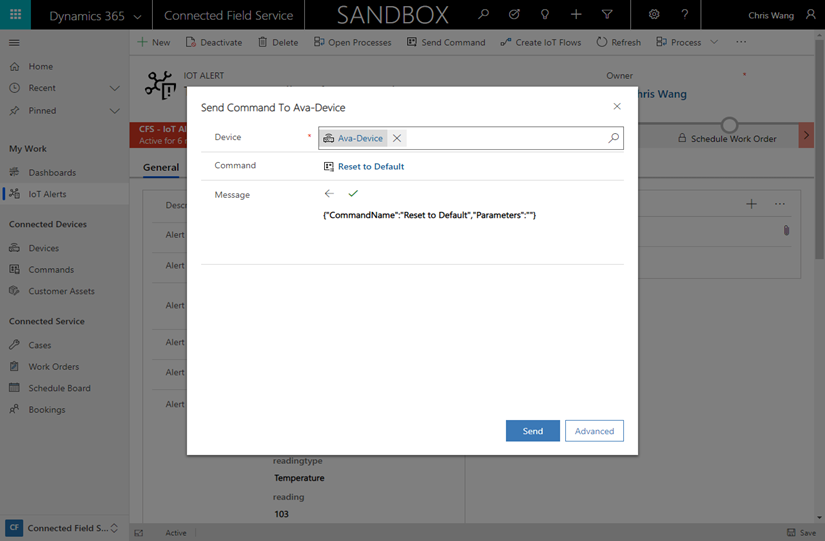Click Schedule Work Order process stage
This screenshot has width=825, height=541.
point(733,139)
